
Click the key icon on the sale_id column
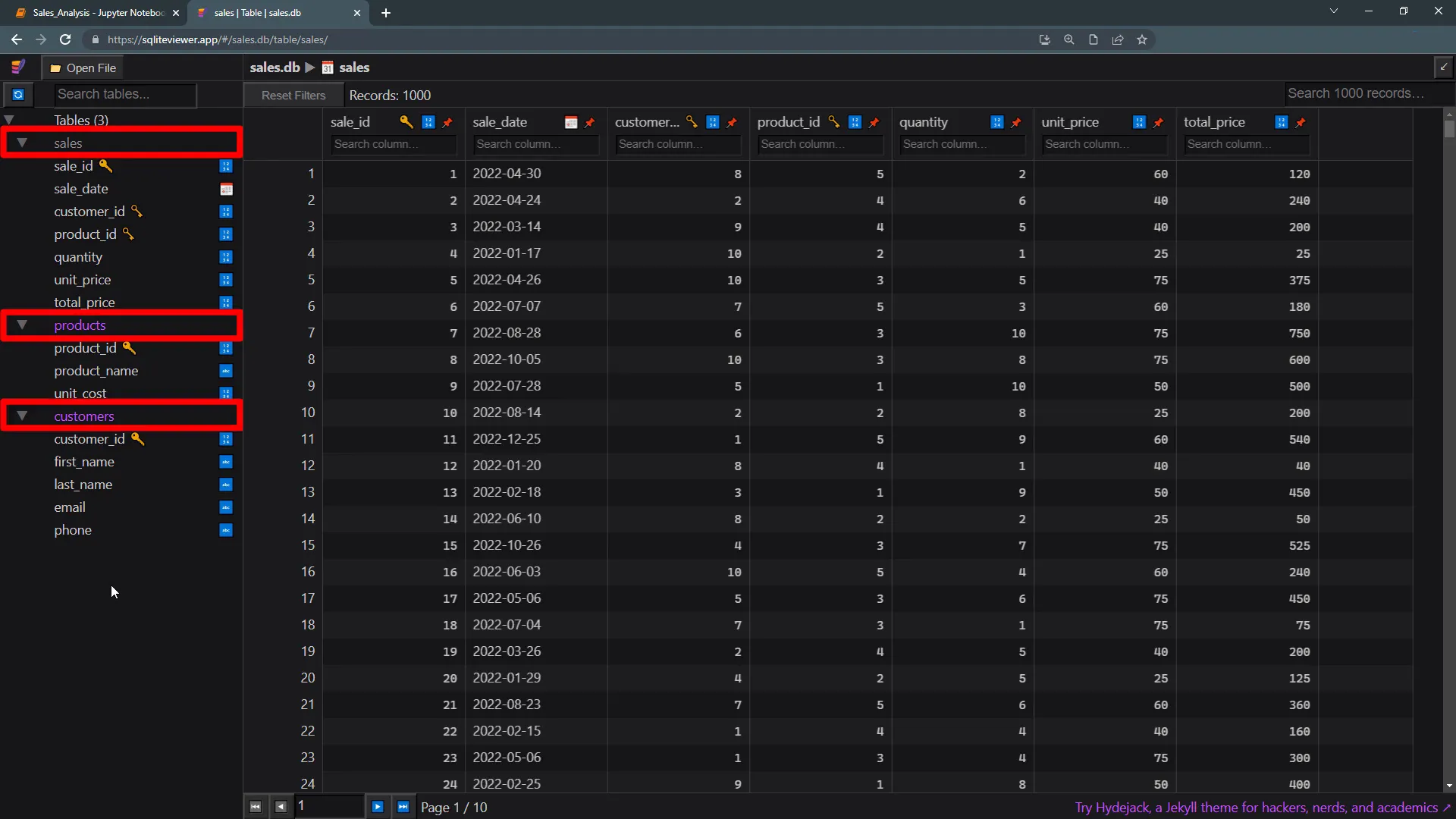click(406, 121)
